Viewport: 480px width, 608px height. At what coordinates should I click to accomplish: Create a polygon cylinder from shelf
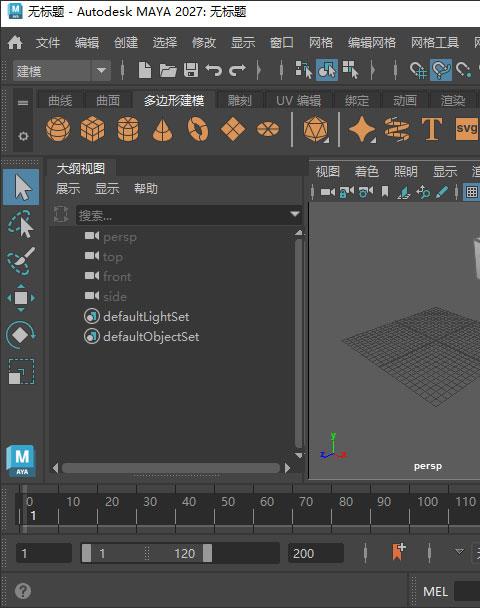[128, 129]
